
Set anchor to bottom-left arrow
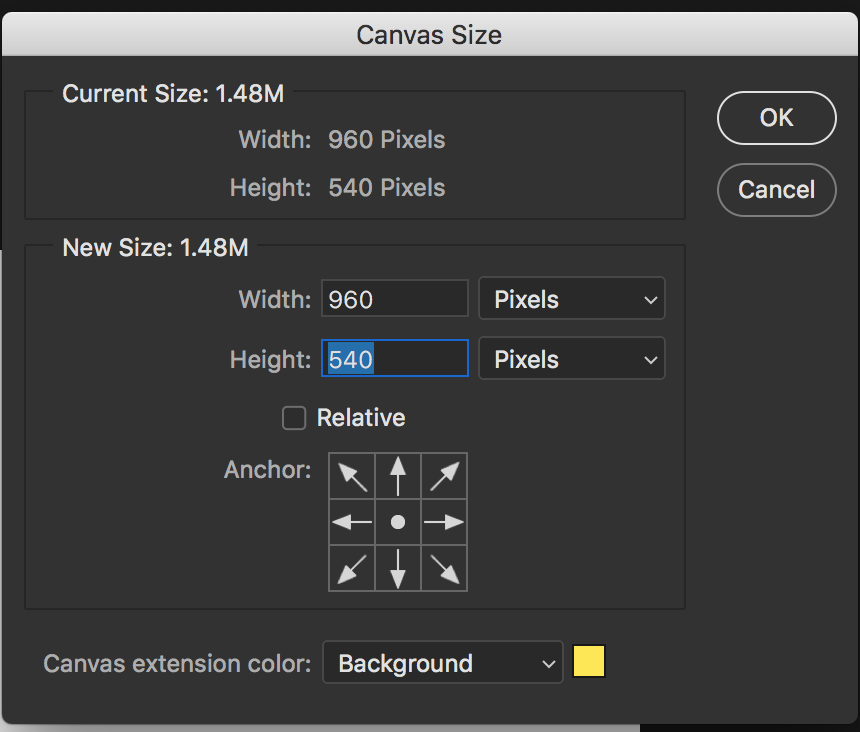click(x=352, y=568)
